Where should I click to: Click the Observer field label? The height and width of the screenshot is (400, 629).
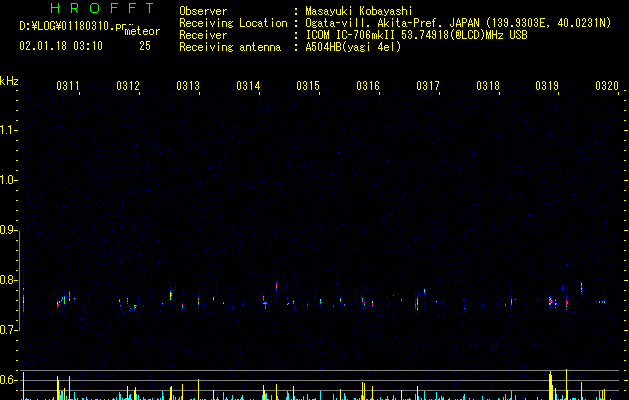203,11
